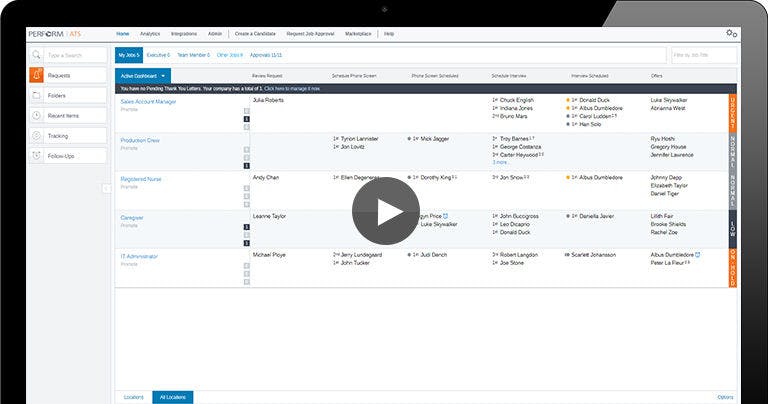Open the Caregiver job
The image size is (768, 404).
132,218
